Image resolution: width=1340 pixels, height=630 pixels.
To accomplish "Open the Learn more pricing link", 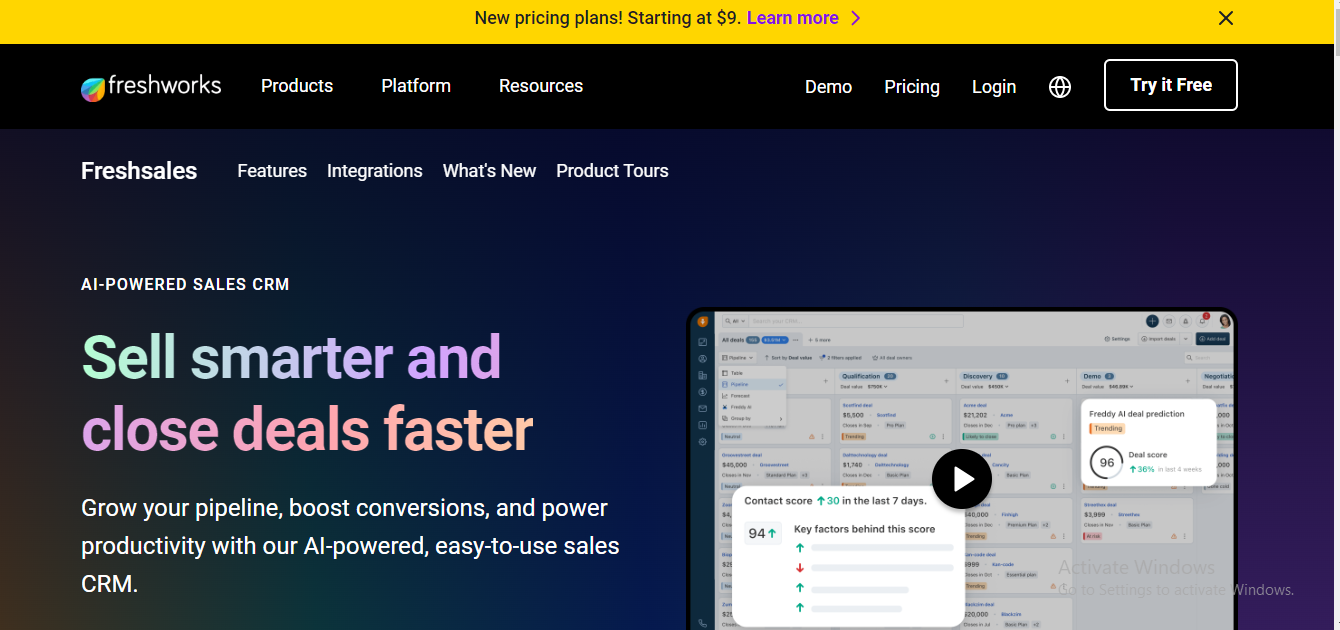I will [x=792, y=18].
